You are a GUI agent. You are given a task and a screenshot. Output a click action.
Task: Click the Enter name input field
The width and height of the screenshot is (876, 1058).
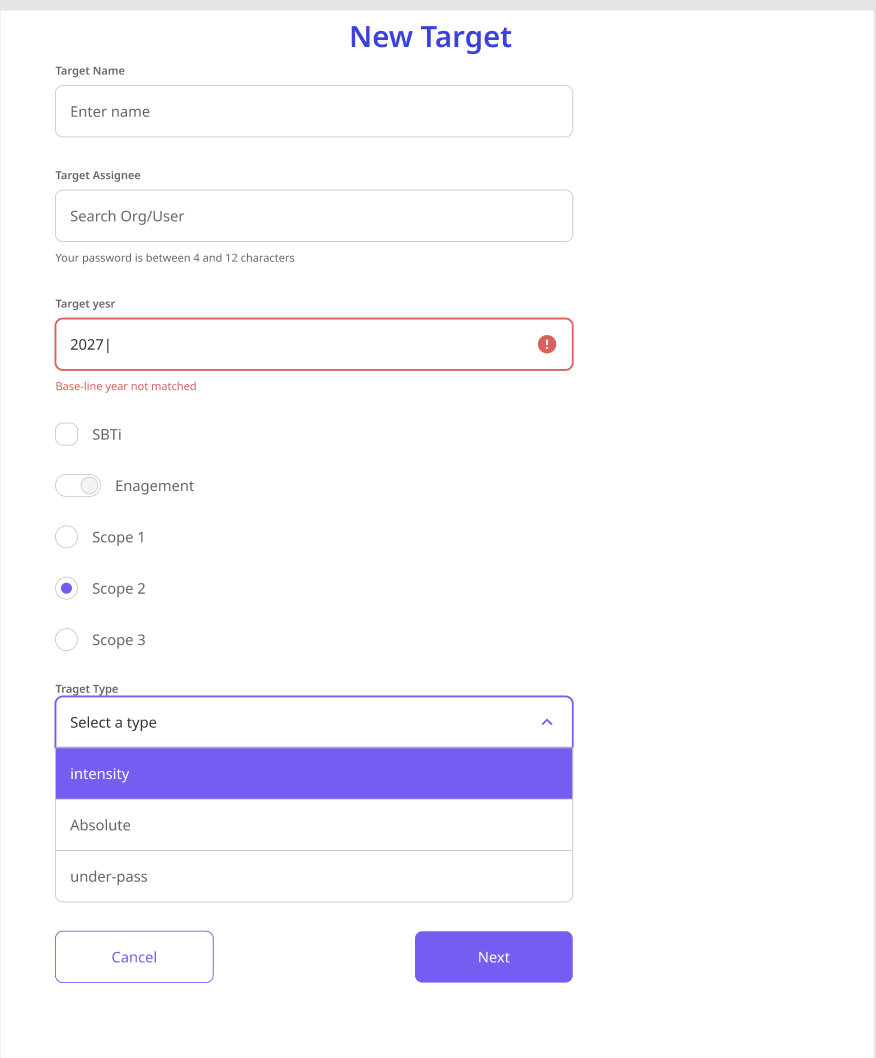314,111
